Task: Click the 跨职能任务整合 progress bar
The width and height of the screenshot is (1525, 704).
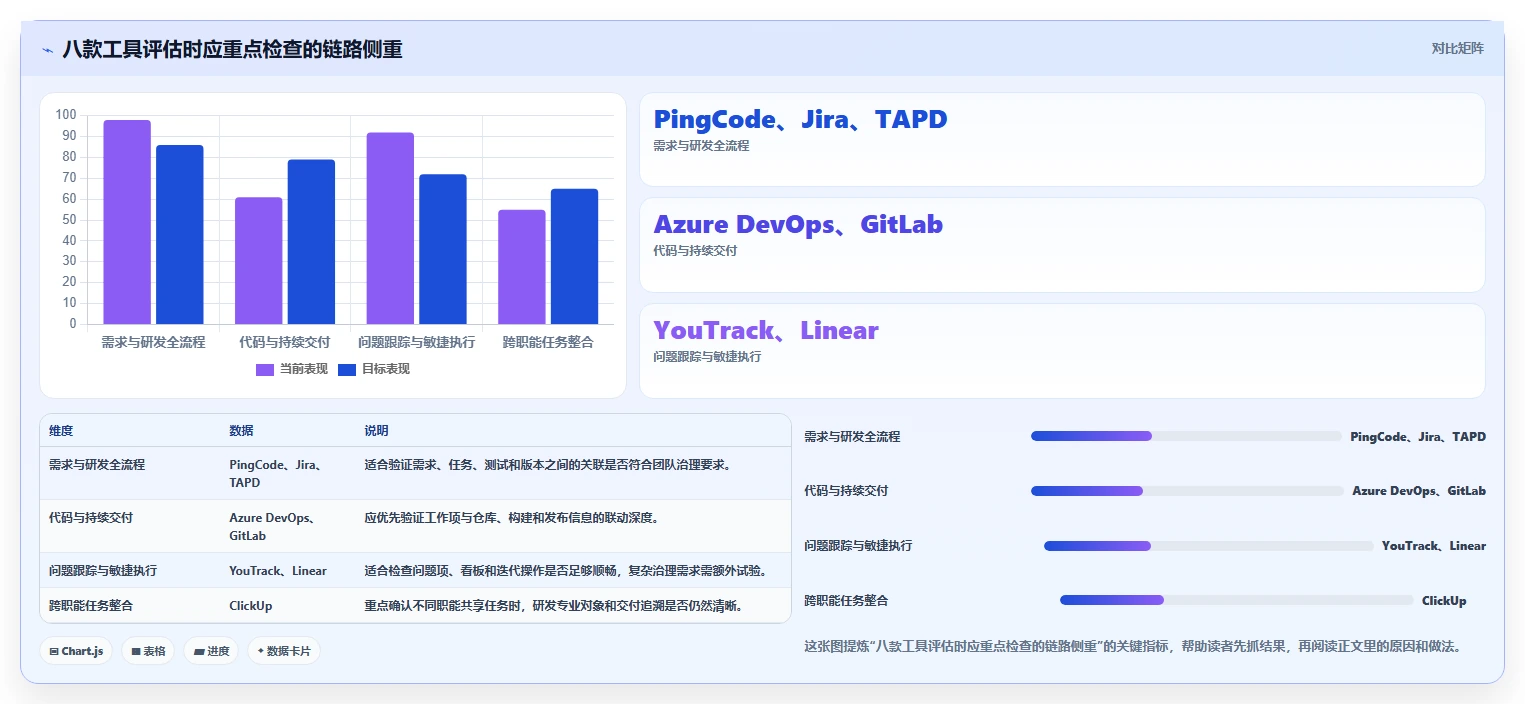Action: 1236,600
